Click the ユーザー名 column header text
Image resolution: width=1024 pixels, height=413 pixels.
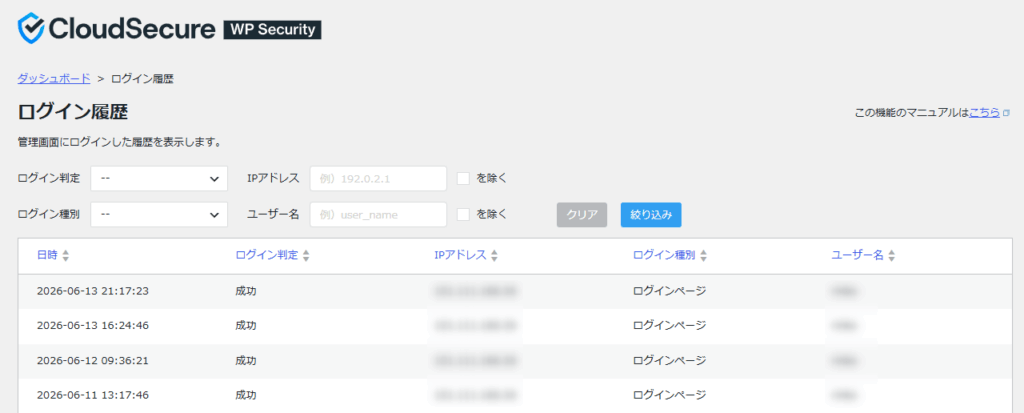857,256
